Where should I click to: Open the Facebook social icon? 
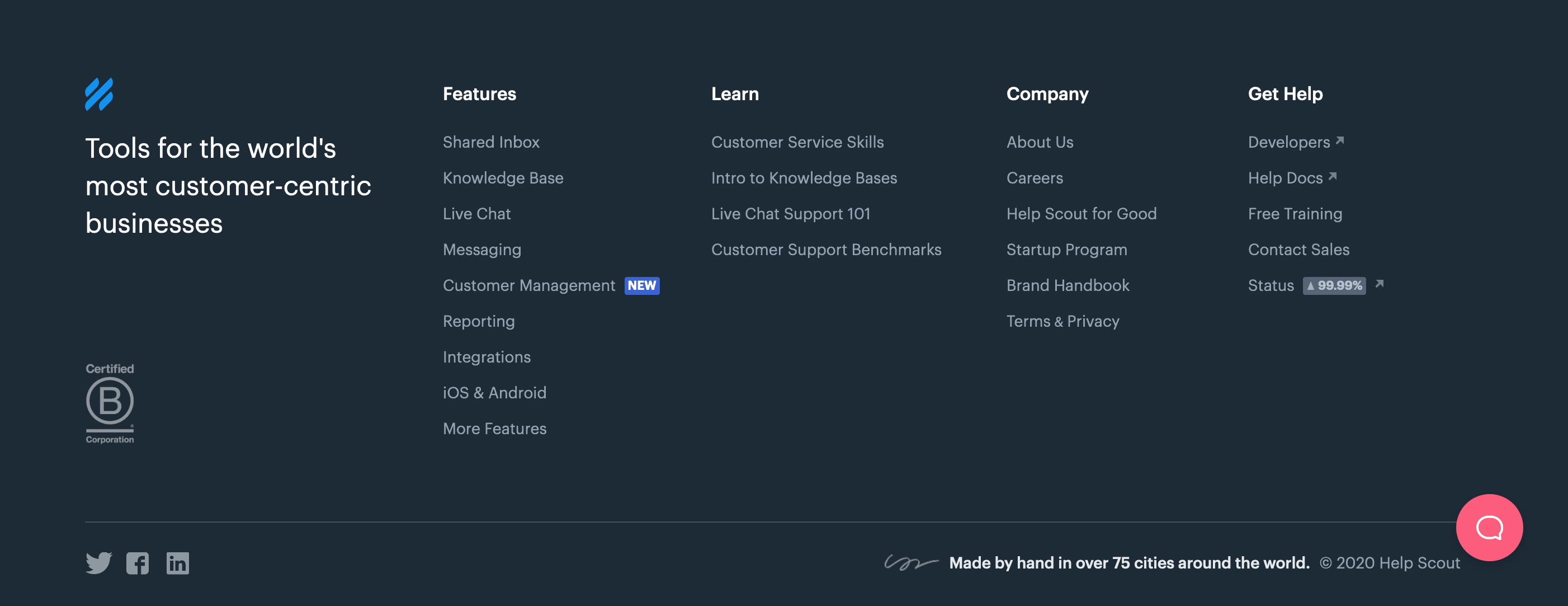click(x=138, y=563)
